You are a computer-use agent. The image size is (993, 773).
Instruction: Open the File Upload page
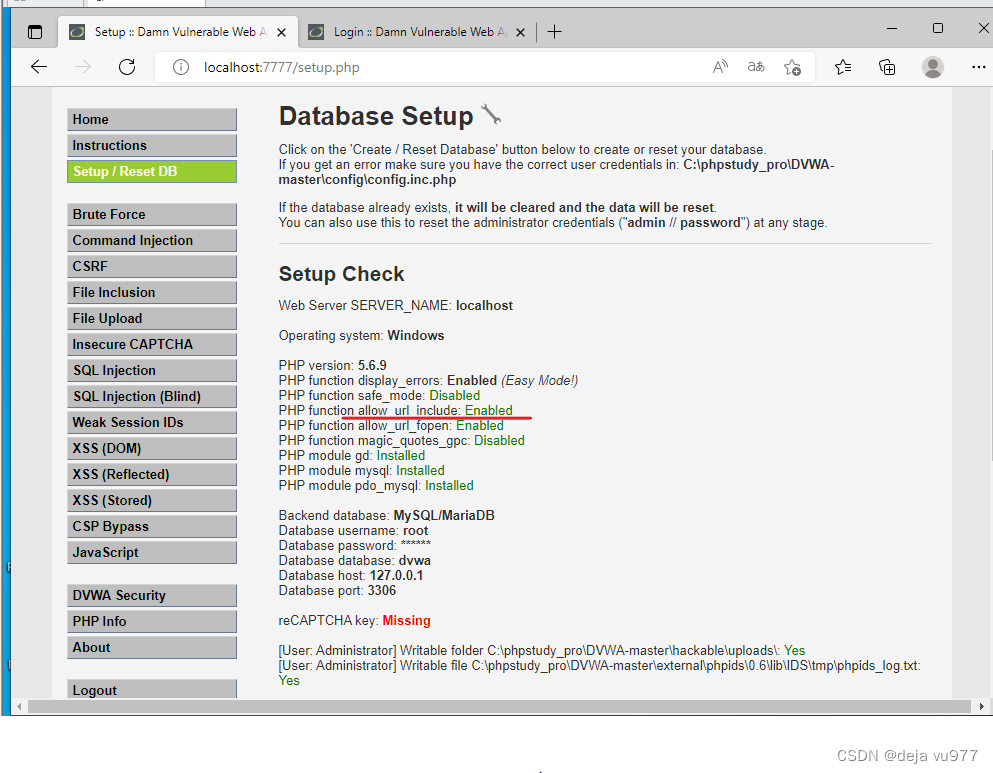tap(152, 318)
